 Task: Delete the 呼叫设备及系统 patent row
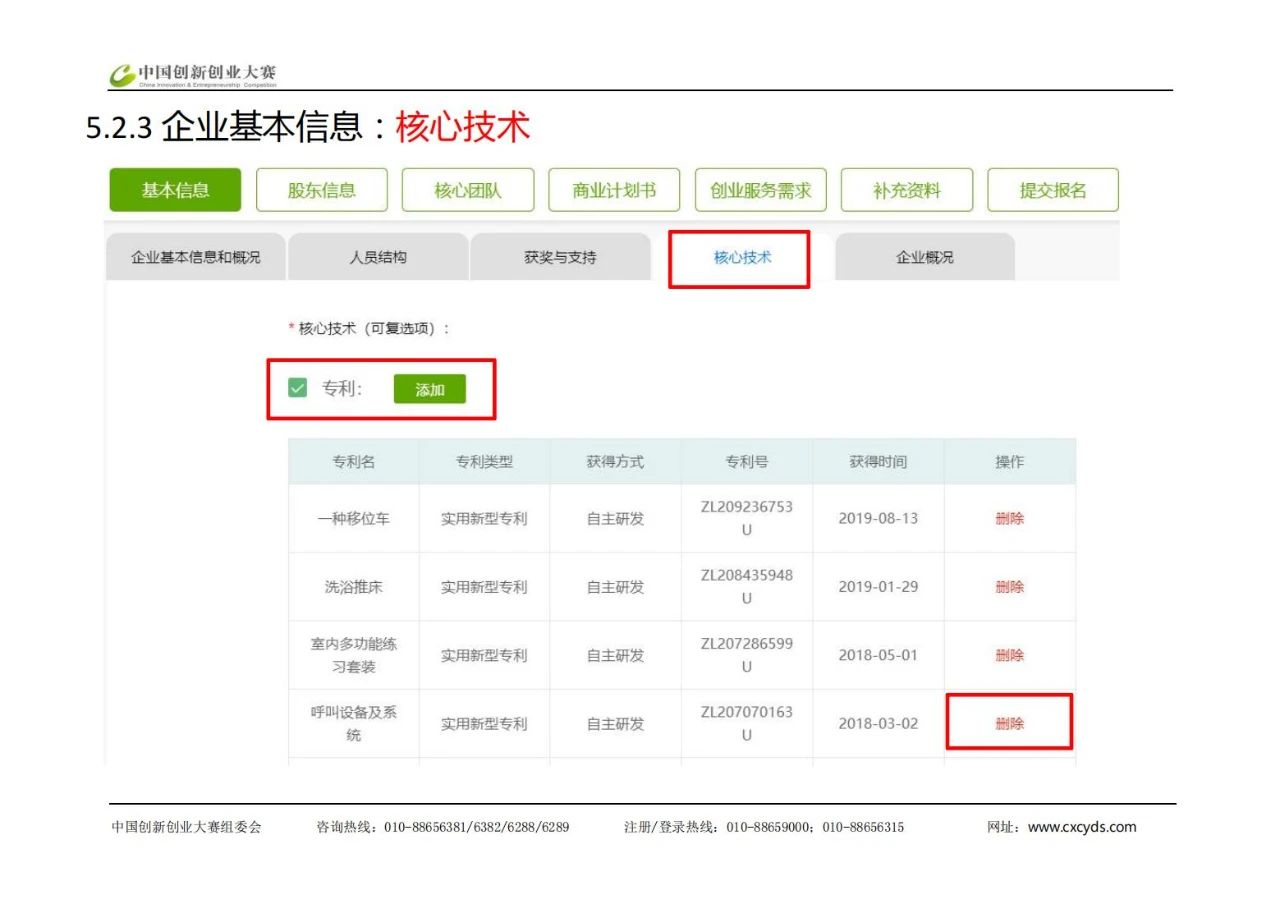[x=1009, y=723]
